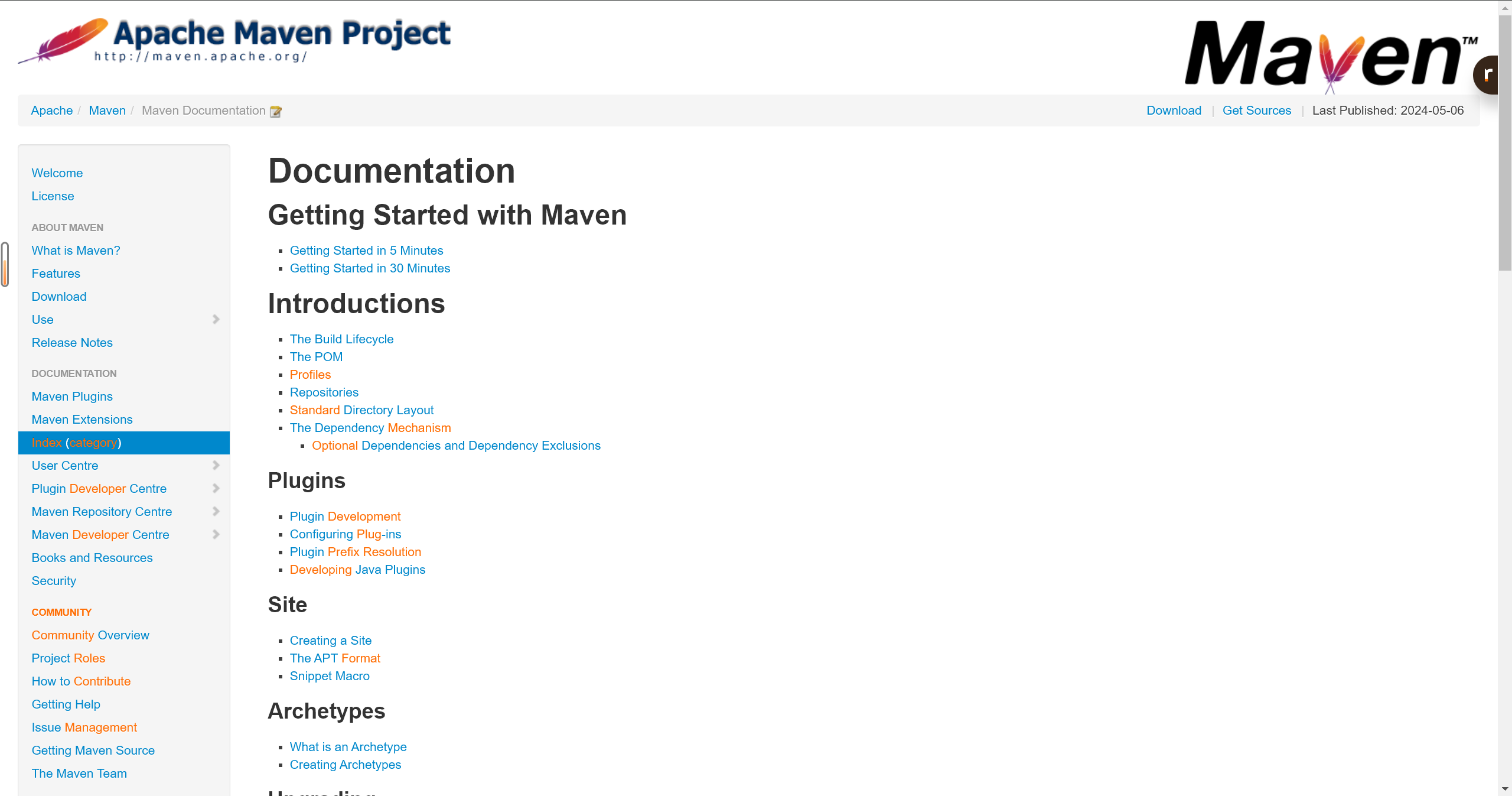Click the vertical page scrollbar thumb

pos(1505,142)
